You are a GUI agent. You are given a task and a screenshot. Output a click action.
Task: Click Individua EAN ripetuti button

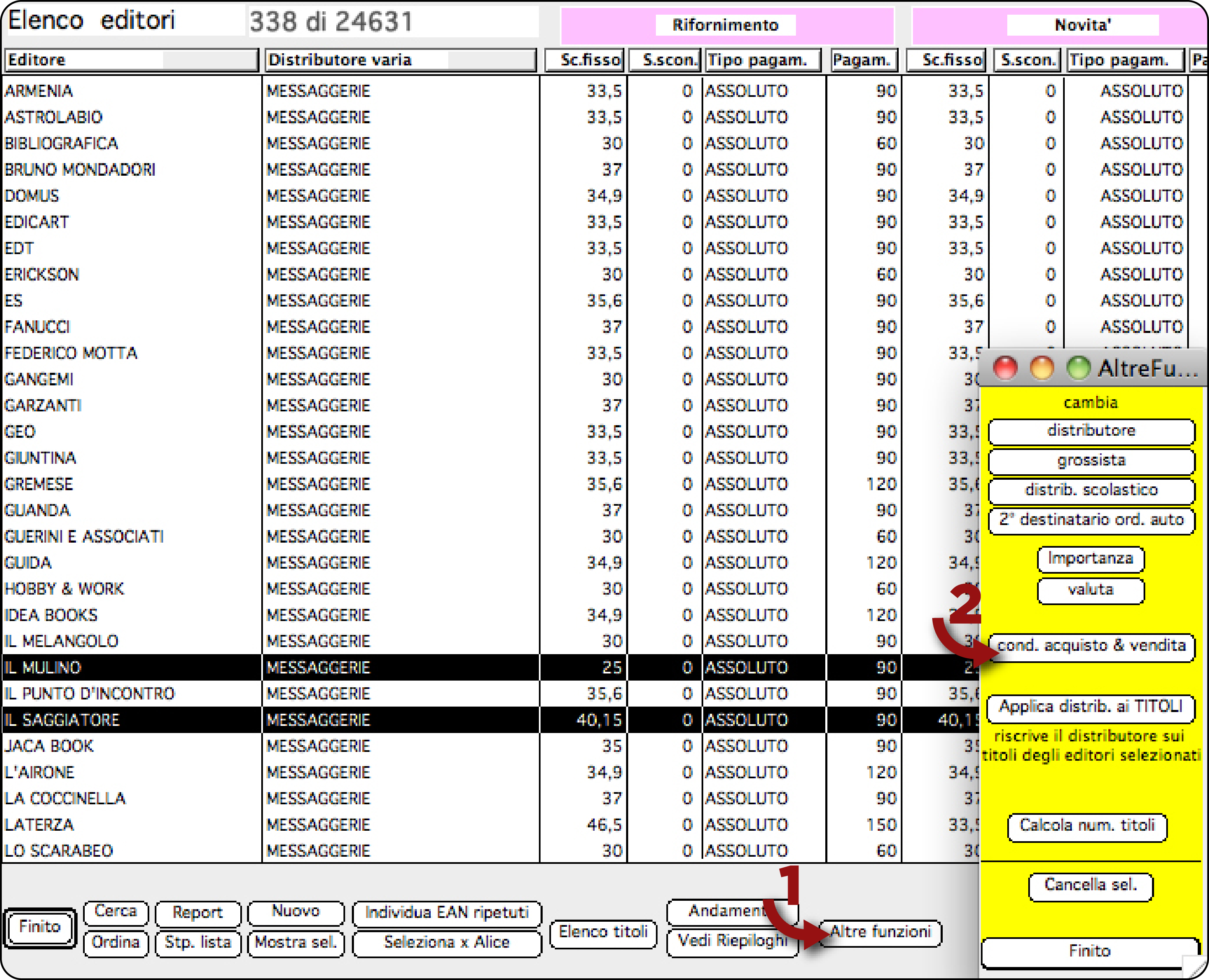click(x=447, y=913)
